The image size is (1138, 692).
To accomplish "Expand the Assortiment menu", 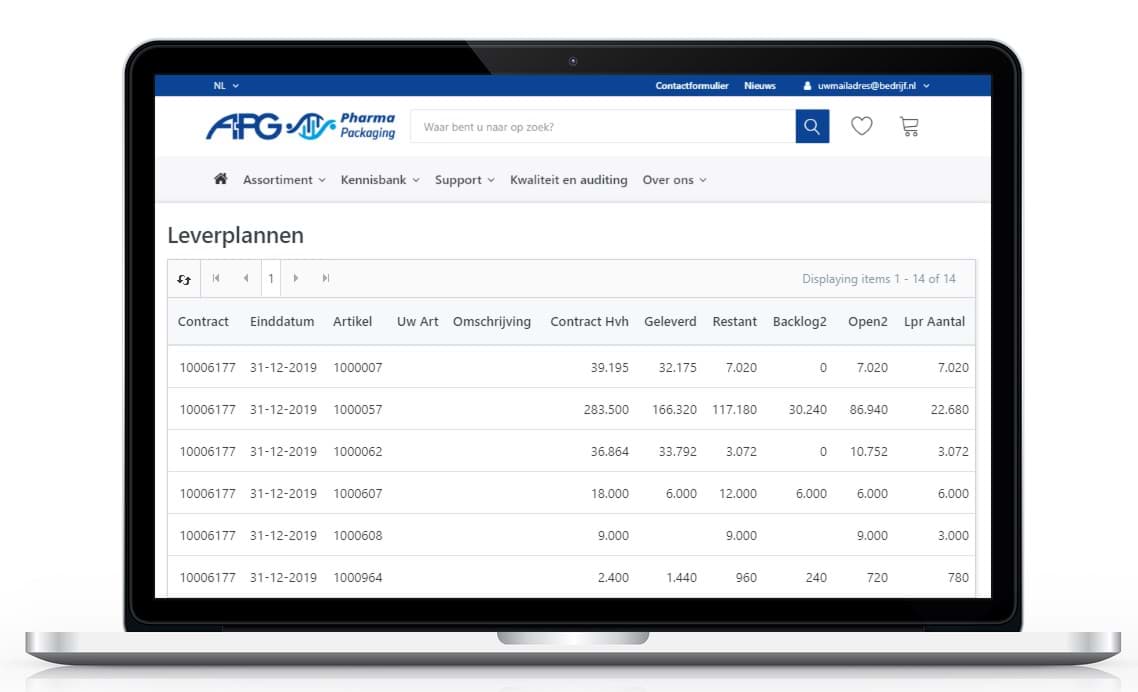I will (x=284, y=180).
